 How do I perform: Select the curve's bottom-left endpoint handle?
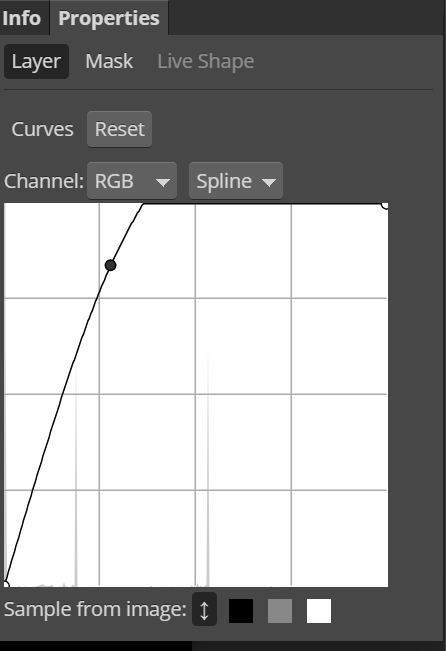point(5,584)
